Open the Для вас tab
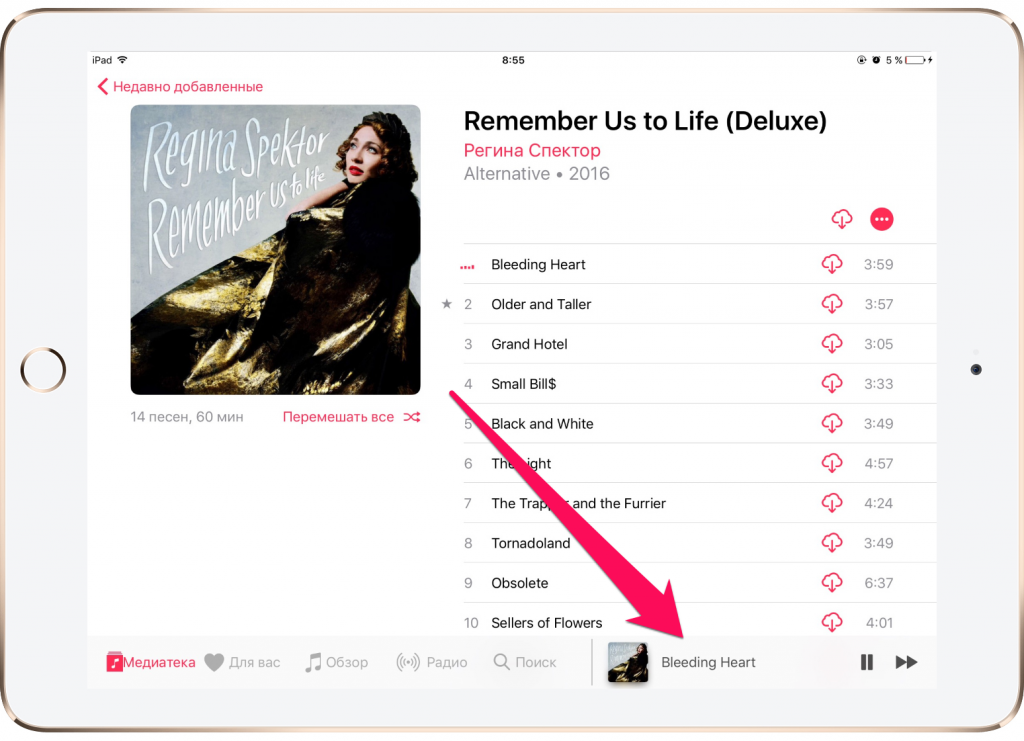This screenshot has height=741, width=1024. pyautogui.click(x=242, y=662)
